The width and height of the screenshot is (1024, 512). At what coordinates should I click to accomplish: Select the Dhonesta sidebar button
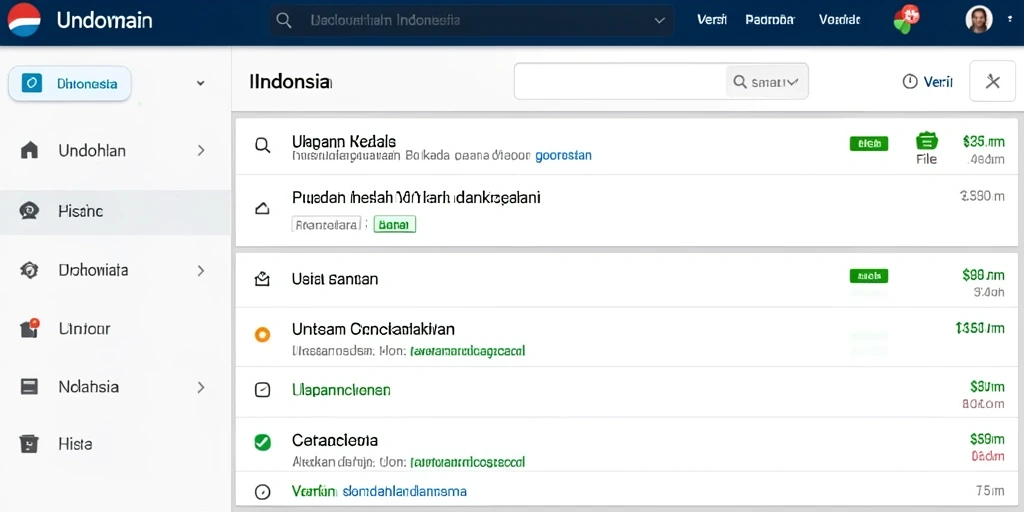tap(70, 83)
